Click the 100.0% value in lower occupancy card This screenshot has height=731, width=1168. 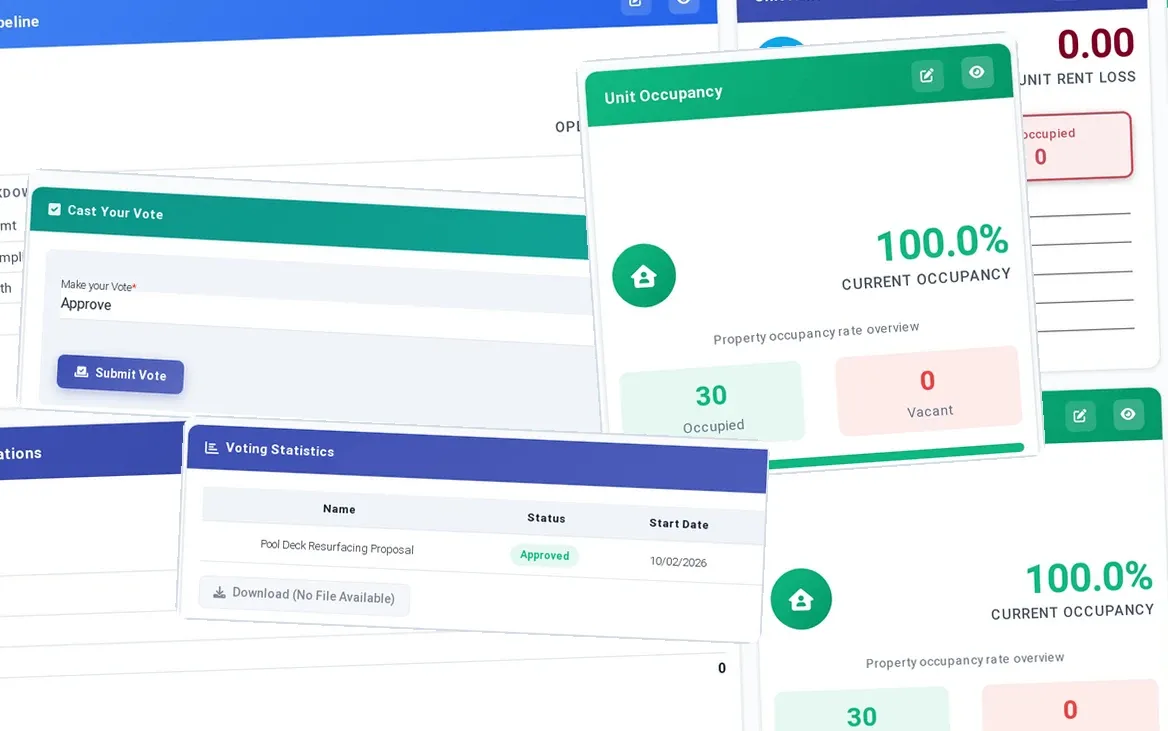click(1089, 577)
